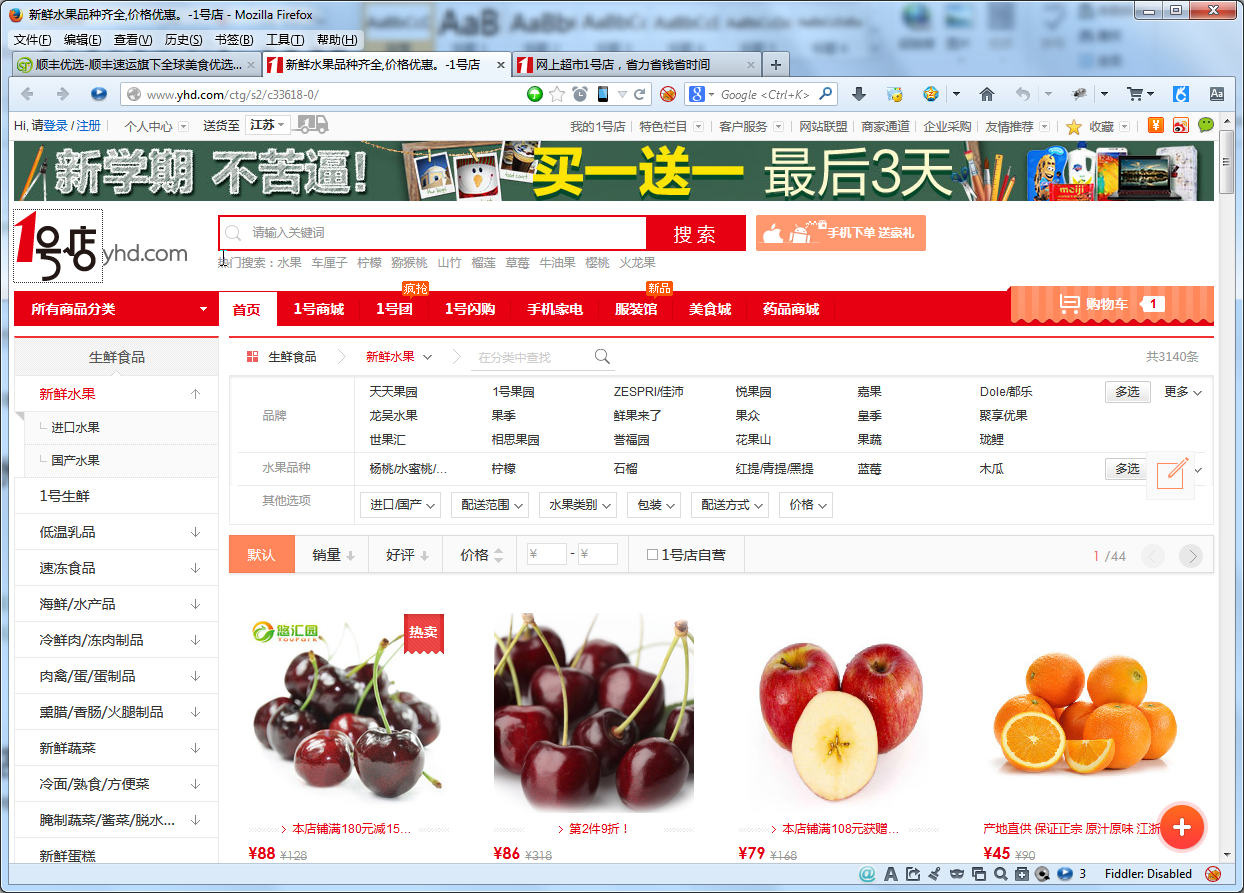Click the minimum price input box

coord(547,554)
